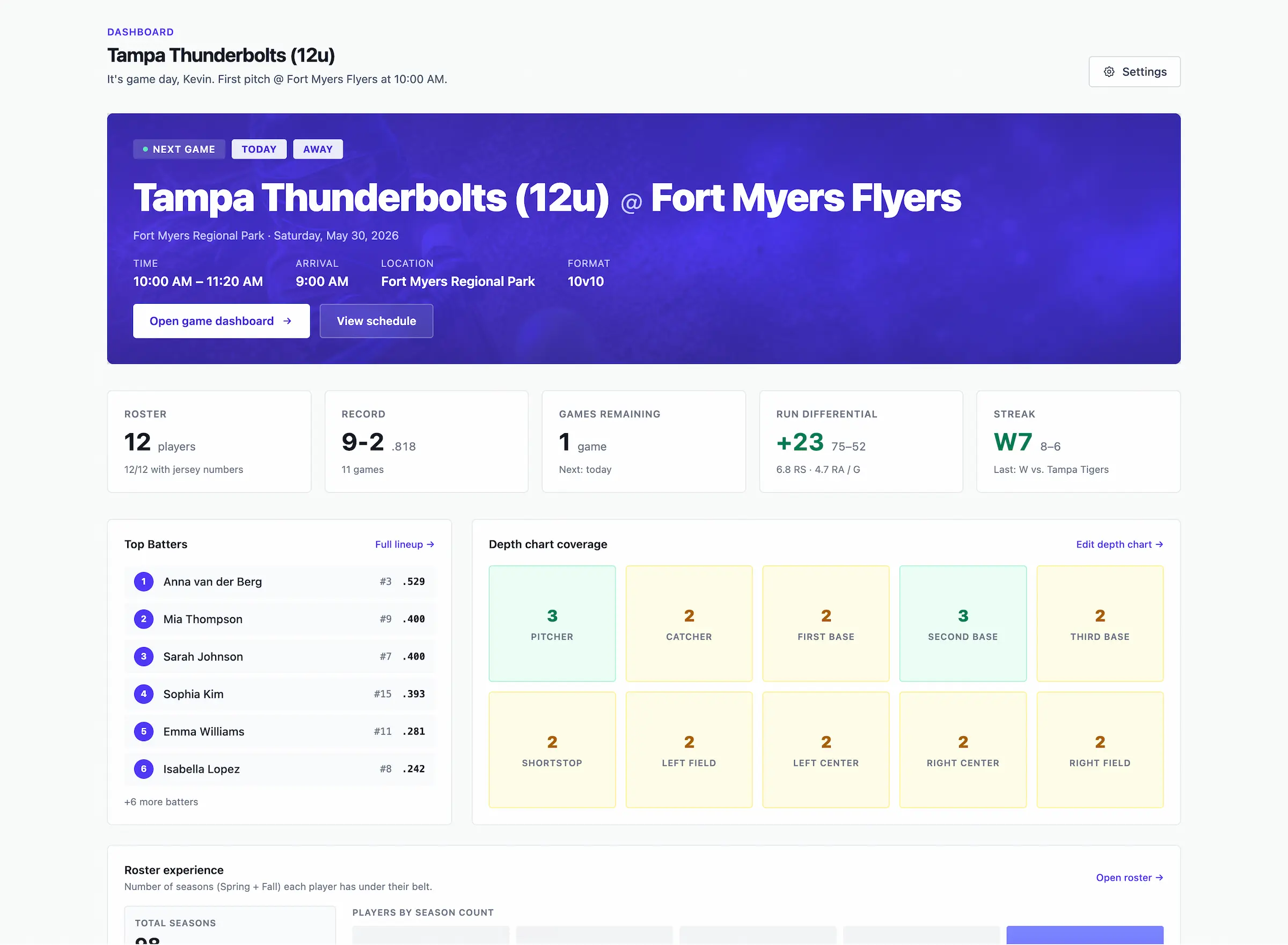Select the Record 9-2 card
1288x945 pixels.
tap(427, 441)
